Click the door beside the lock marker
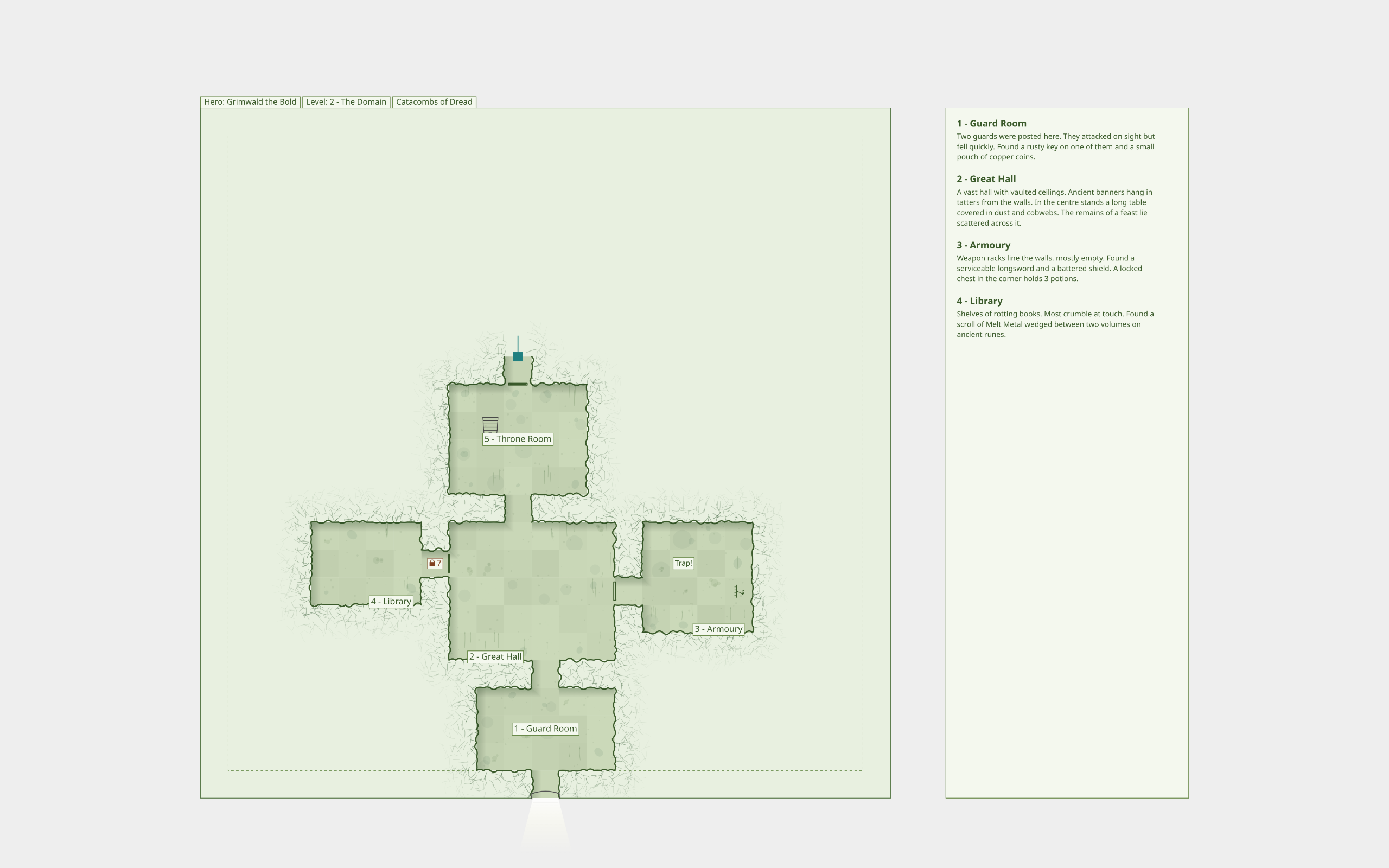This screenshot has width=1389, height=868. pos(449,564)
